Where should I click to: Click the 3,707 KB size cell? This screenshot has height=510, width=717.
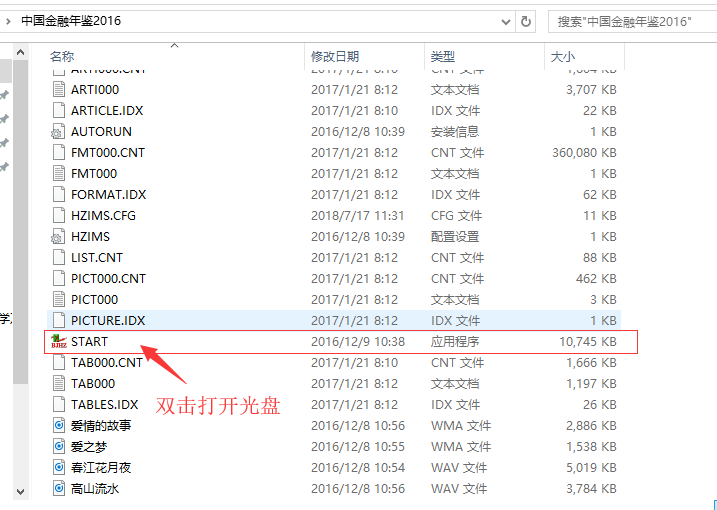tap(591, 90)
